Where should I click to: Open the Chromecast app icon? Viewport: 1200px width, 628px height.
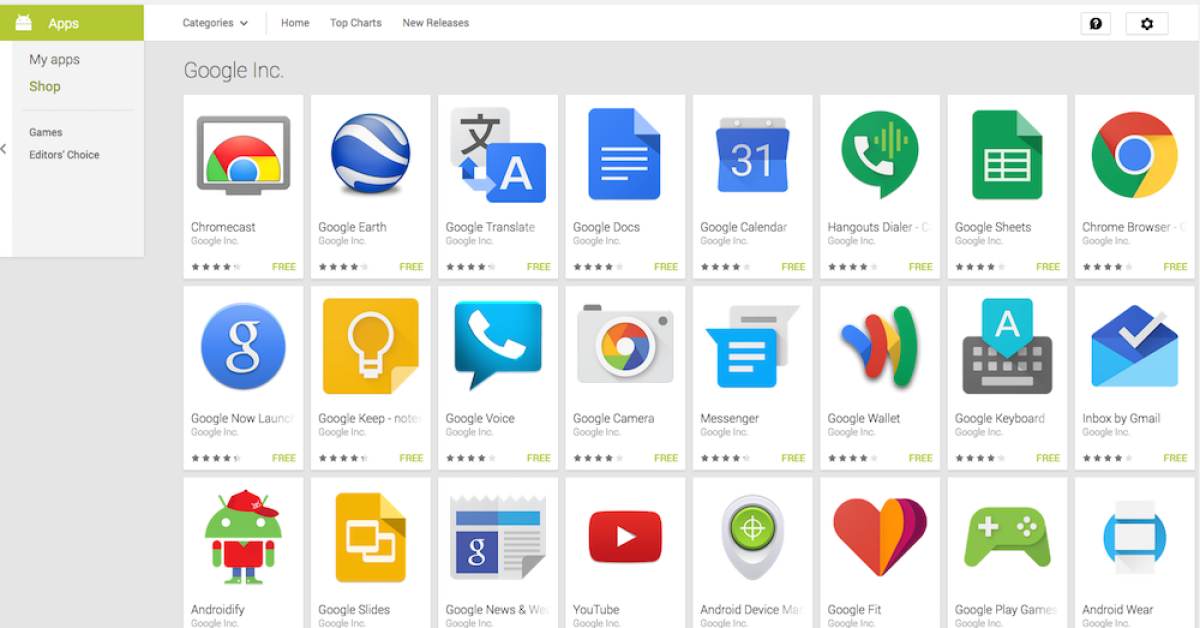click(x=243, y=154)
